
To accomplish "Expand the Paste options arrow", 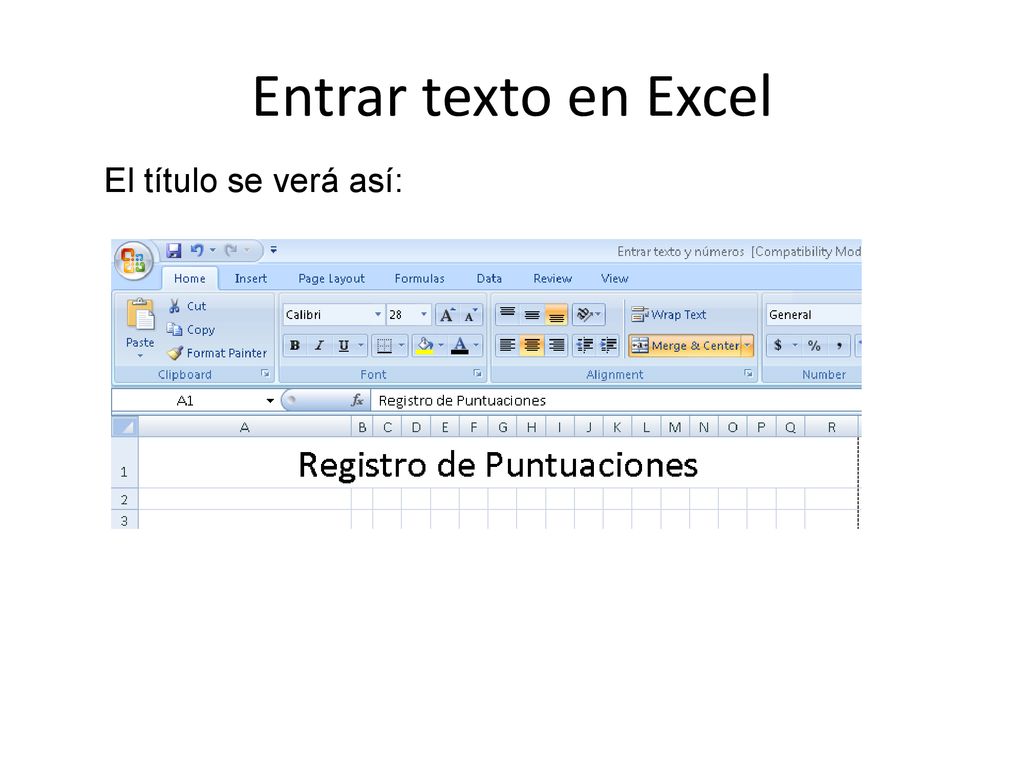I will tap(140, 355).
